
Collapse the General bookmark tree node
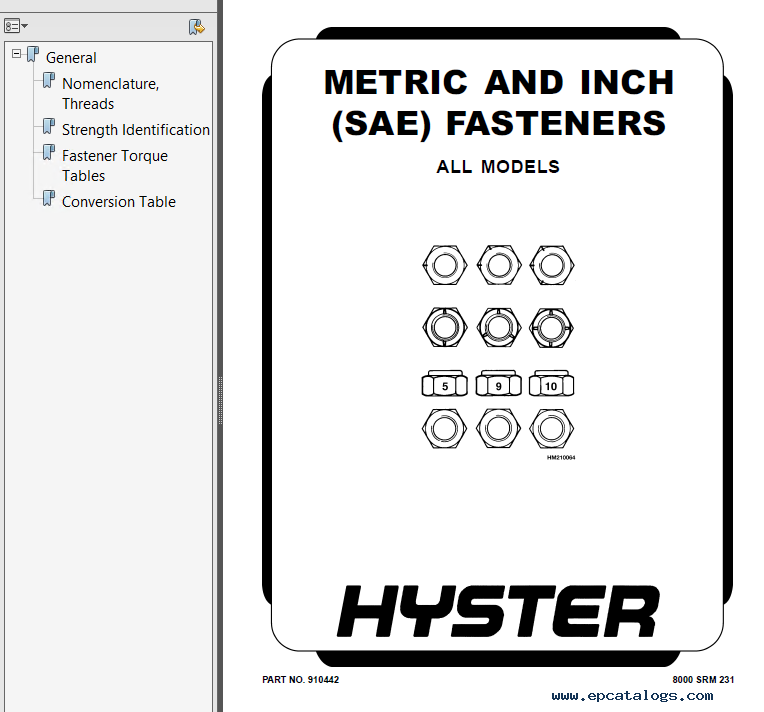[17, 54]
